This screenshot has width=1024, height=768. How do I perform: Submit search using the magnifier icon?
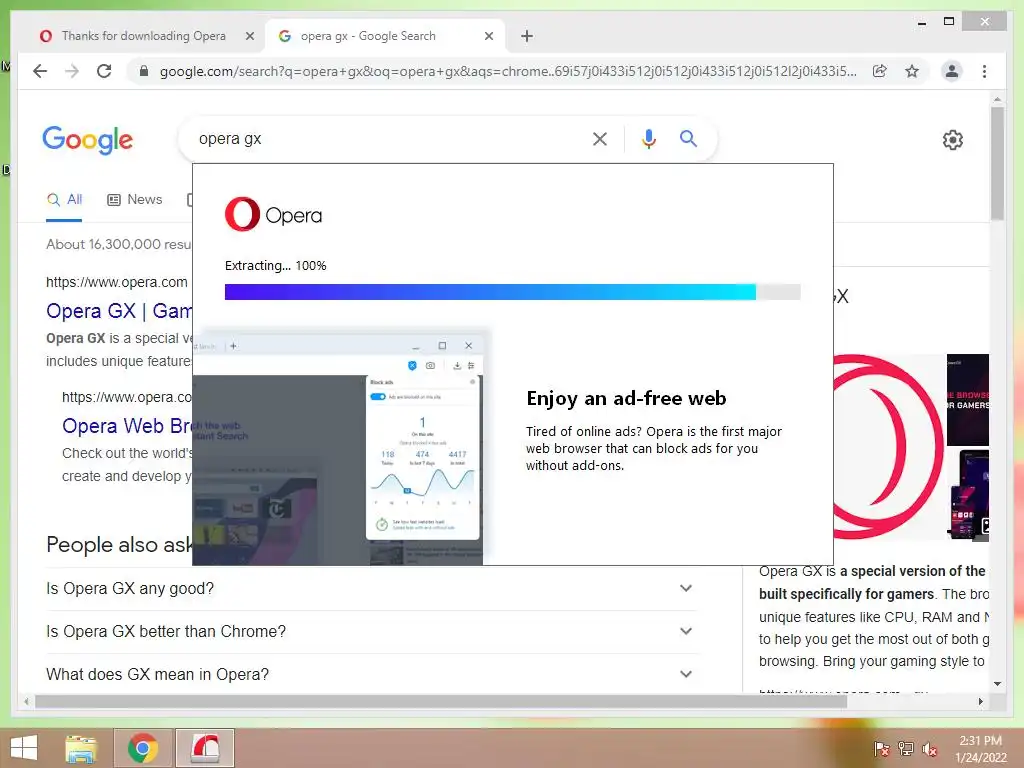(x=688, y=138)
